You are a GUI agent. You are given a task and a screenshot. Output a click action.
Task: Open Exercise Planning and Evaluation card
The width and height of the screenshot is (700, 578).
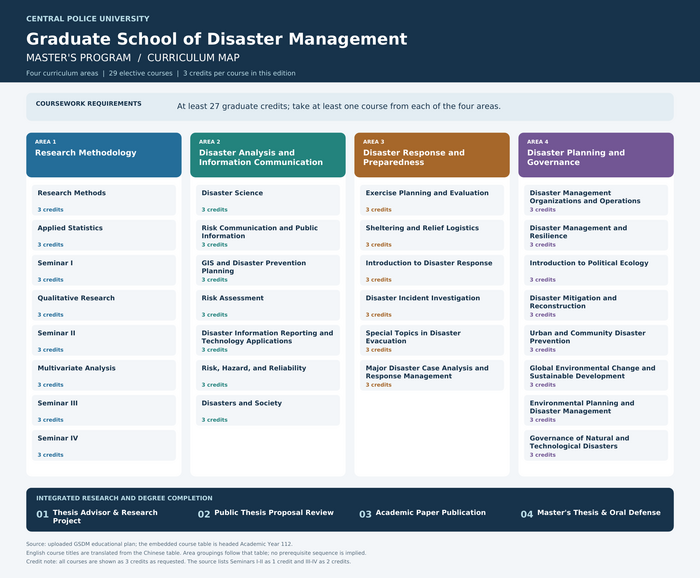432,200
